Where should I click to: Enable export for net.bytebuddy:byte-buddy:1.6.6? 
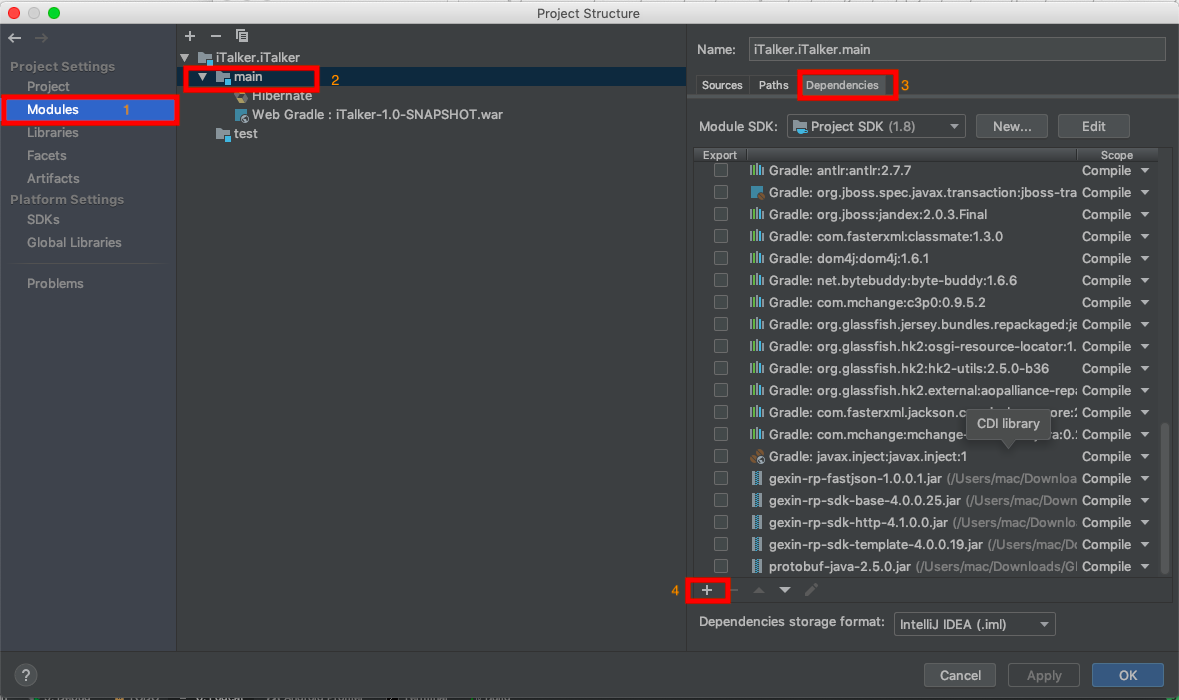point(721,280)
